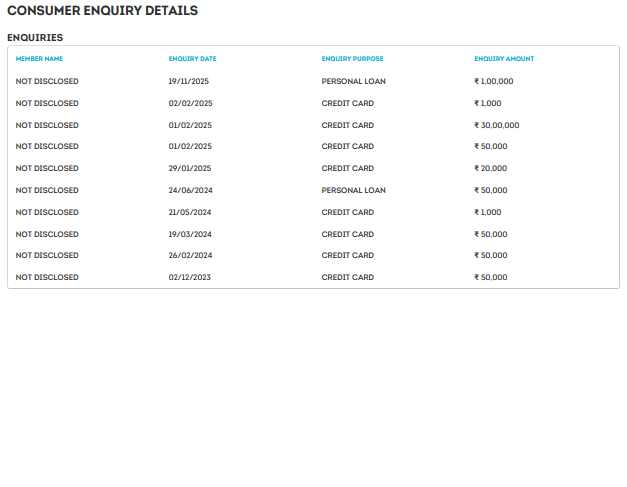The height and width of the screenshot is (487, 627).
Task: Click 'PERSONAL LOAN' in the 19/11/2025 row
Action: 353,81
